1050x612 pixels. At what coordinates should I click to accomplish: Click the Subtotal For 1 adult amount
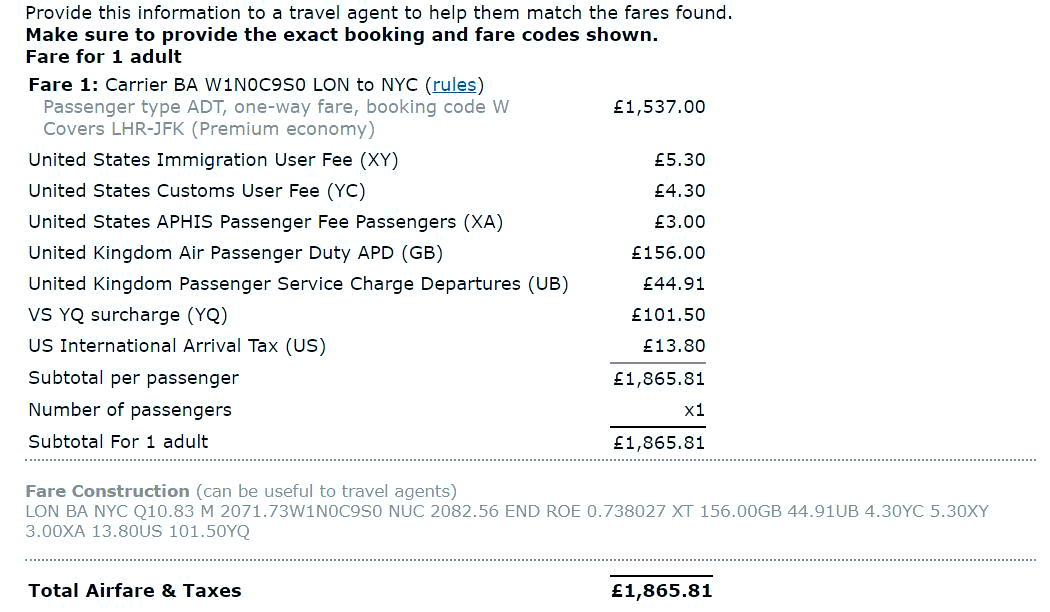point(659,443)
